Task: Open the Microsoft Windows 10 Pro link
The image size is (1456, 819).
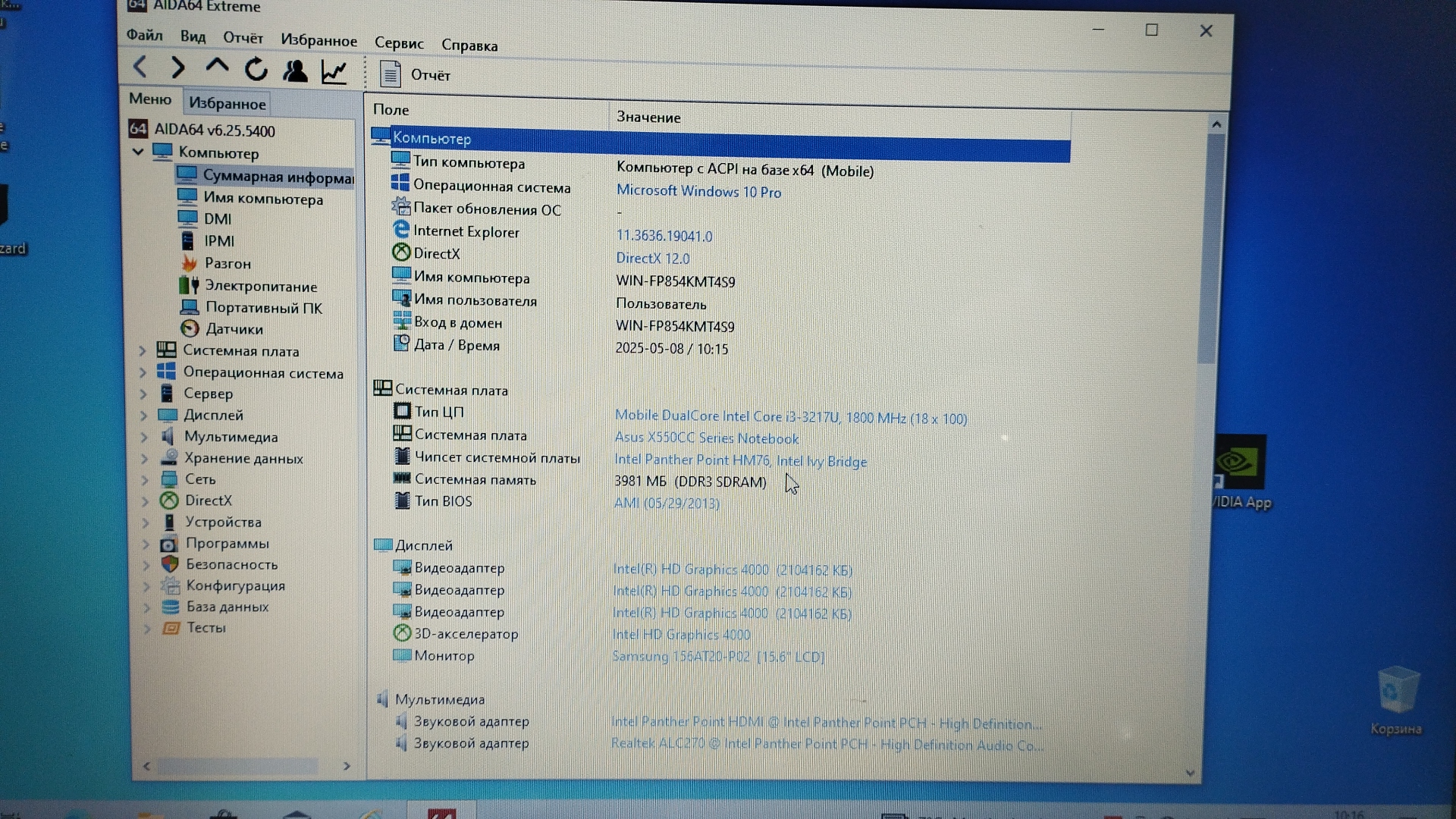Action: click(x=698, y=192)
